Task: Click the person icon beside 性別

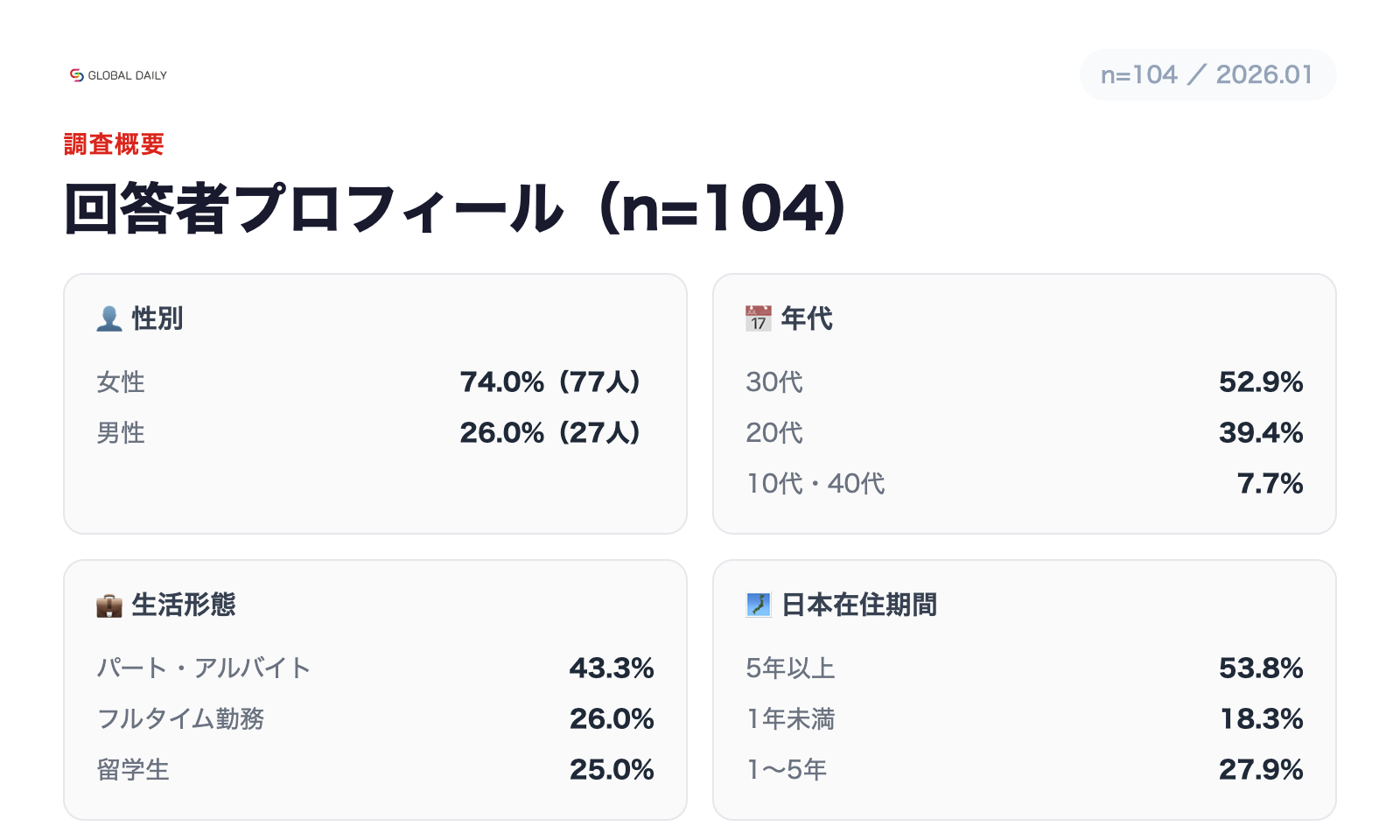Action: tap(109, 318)
